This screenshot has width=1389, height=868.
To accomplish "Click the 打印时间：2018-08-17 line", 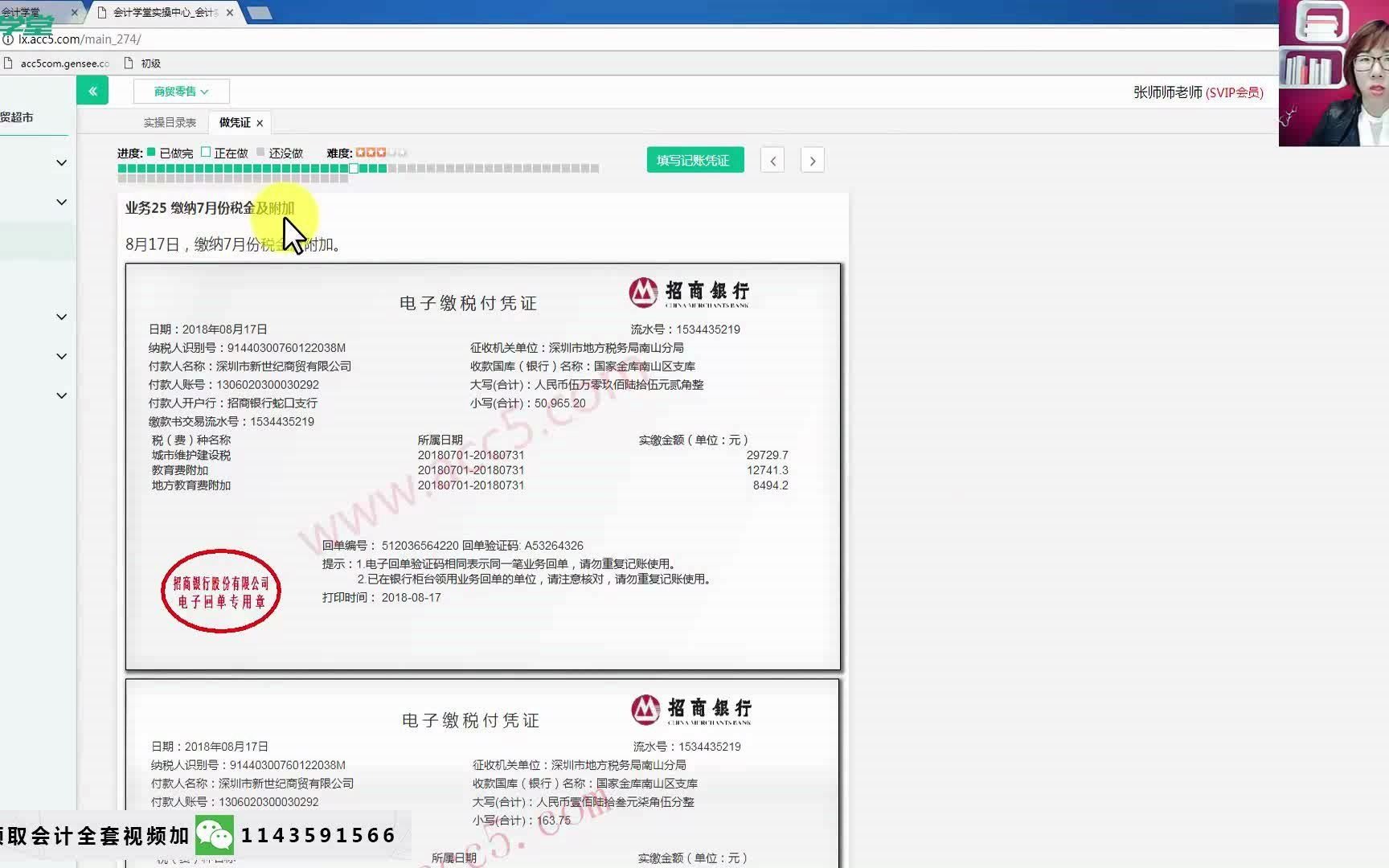I will (x=382, y=598).
